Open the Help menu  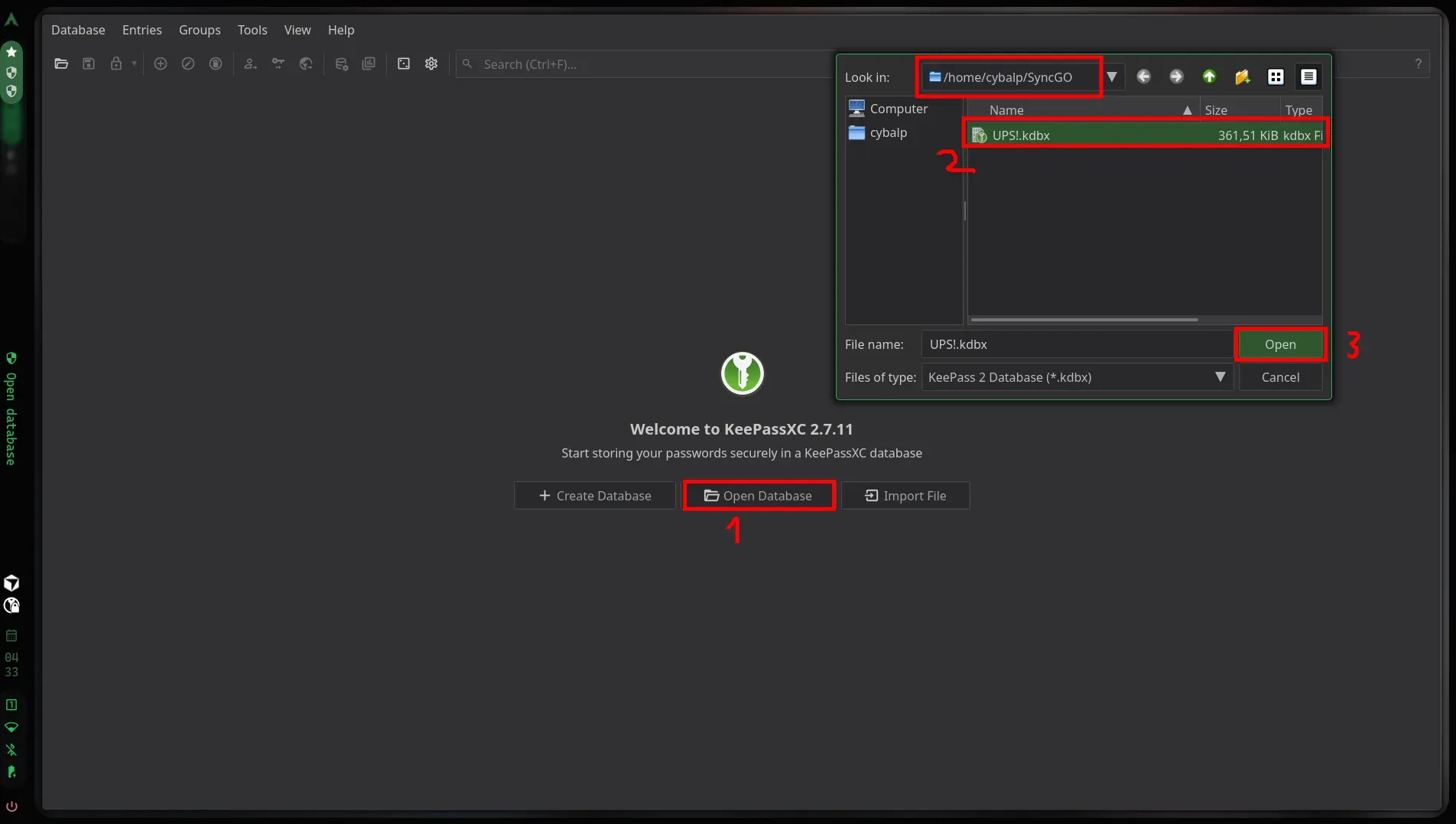341,30
